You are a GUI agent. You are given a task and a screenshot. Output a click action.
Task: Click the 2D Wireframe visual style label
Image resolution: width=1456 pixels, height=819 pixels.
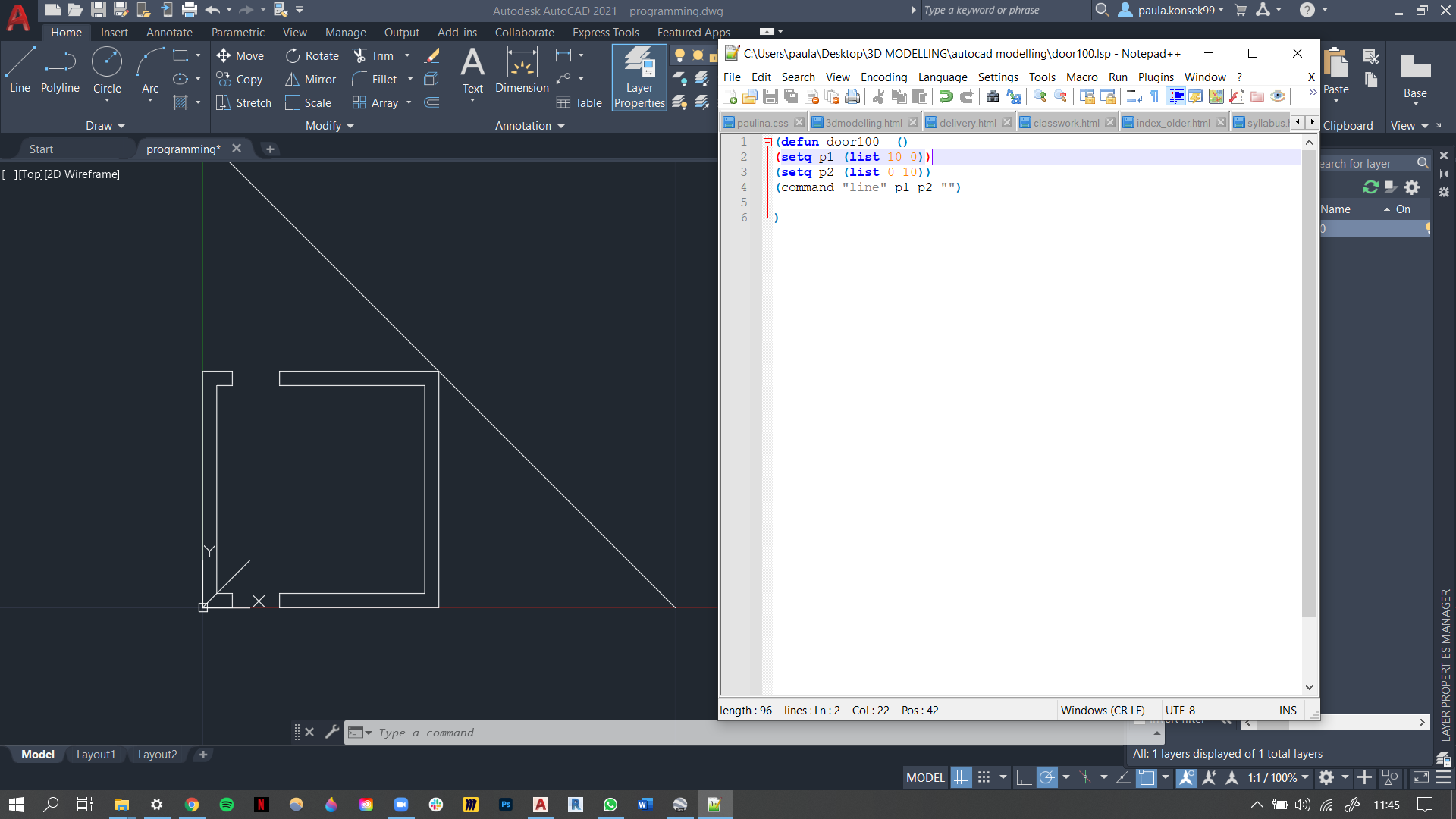(x=82, y=174)
